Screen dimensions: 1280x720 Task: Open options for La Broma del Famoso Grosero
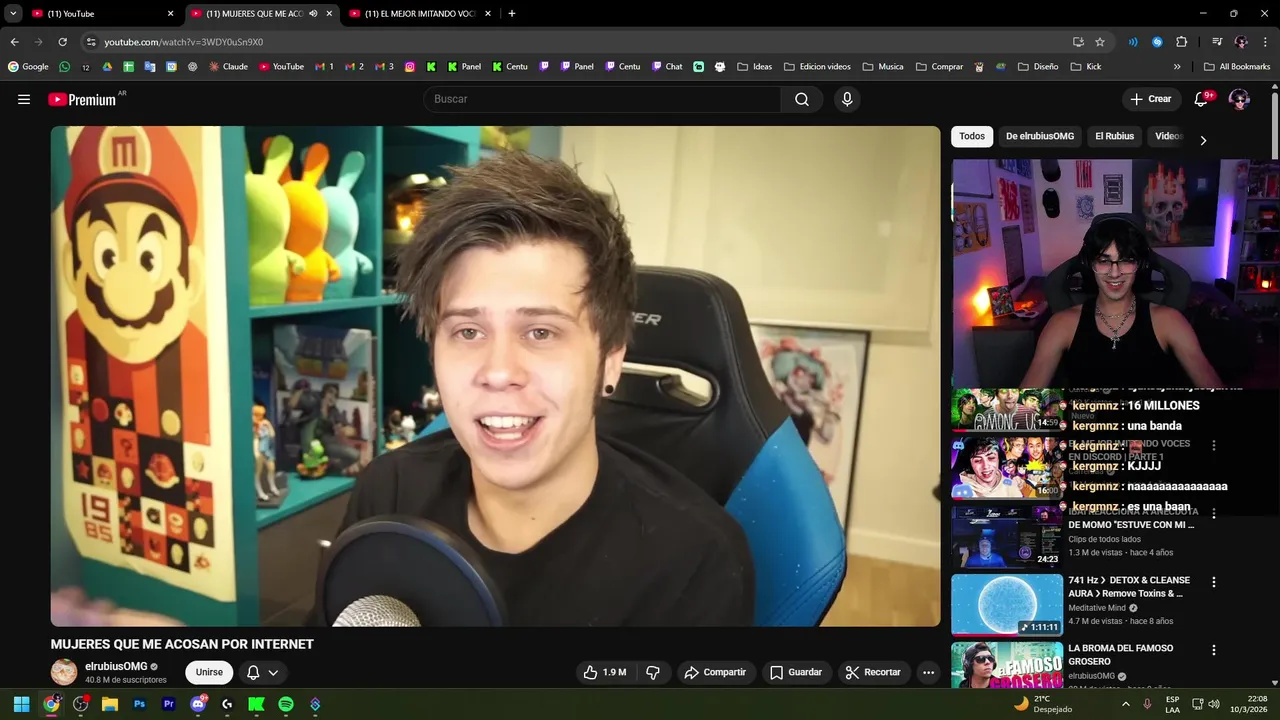click(1214, 650)
